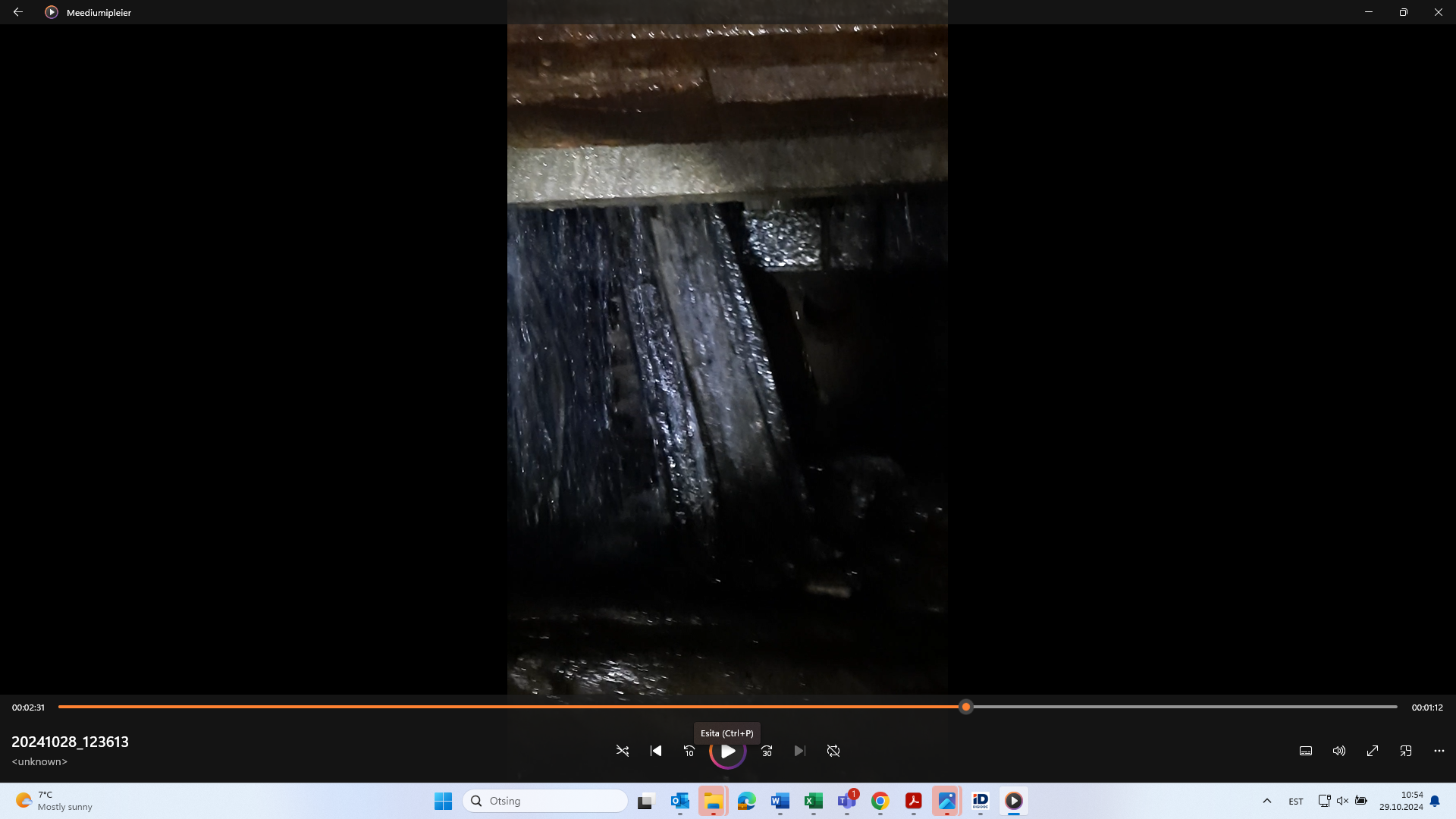
Task: Open the notifications bell
Action: [x=1435, y=801]
